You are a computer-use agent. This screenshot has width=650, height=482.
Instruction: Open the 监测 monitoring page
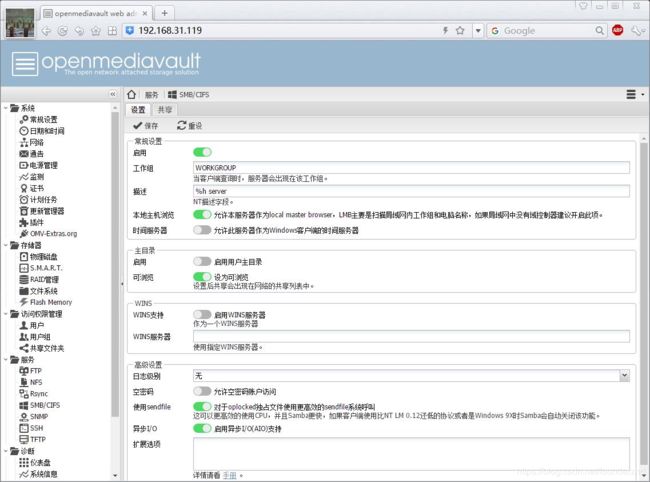click(32, 177)
